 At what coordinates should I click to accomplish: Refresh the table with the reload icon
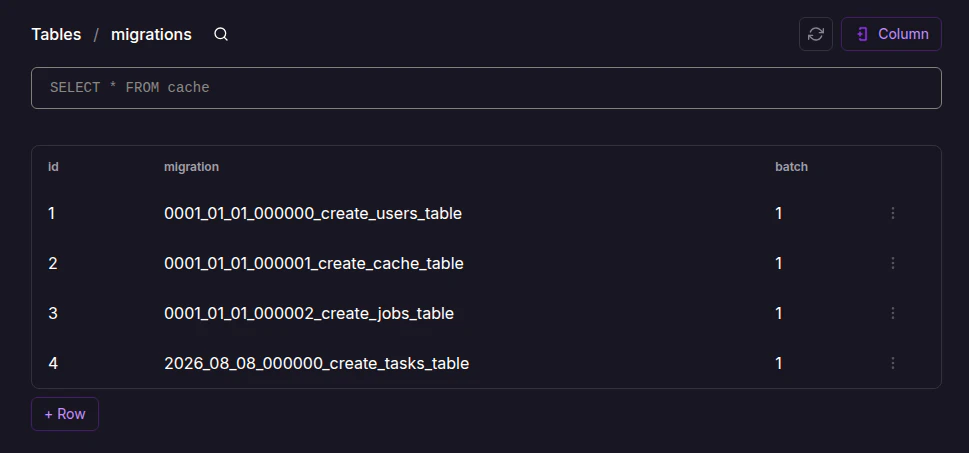point(816,34)
